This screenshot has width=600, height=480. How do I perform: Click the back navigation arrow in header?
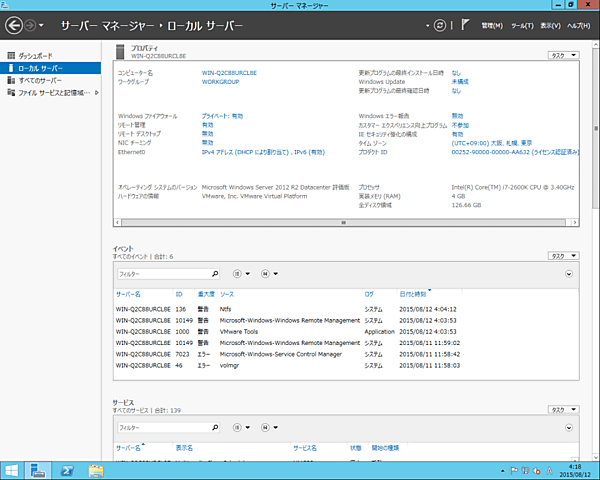12,24
